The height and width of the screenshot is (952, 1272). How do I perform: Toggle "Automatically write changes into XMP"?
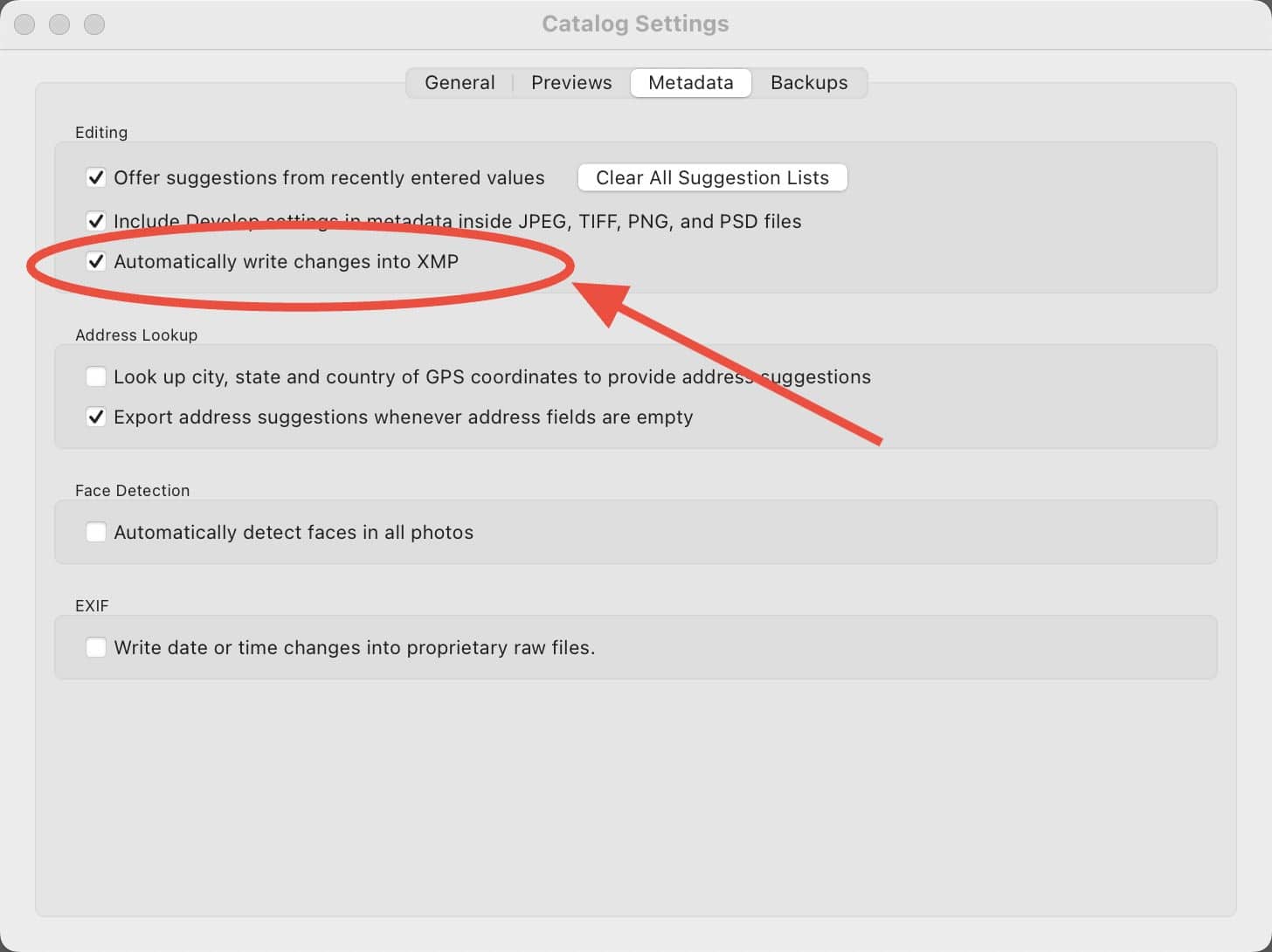point(96,261)
